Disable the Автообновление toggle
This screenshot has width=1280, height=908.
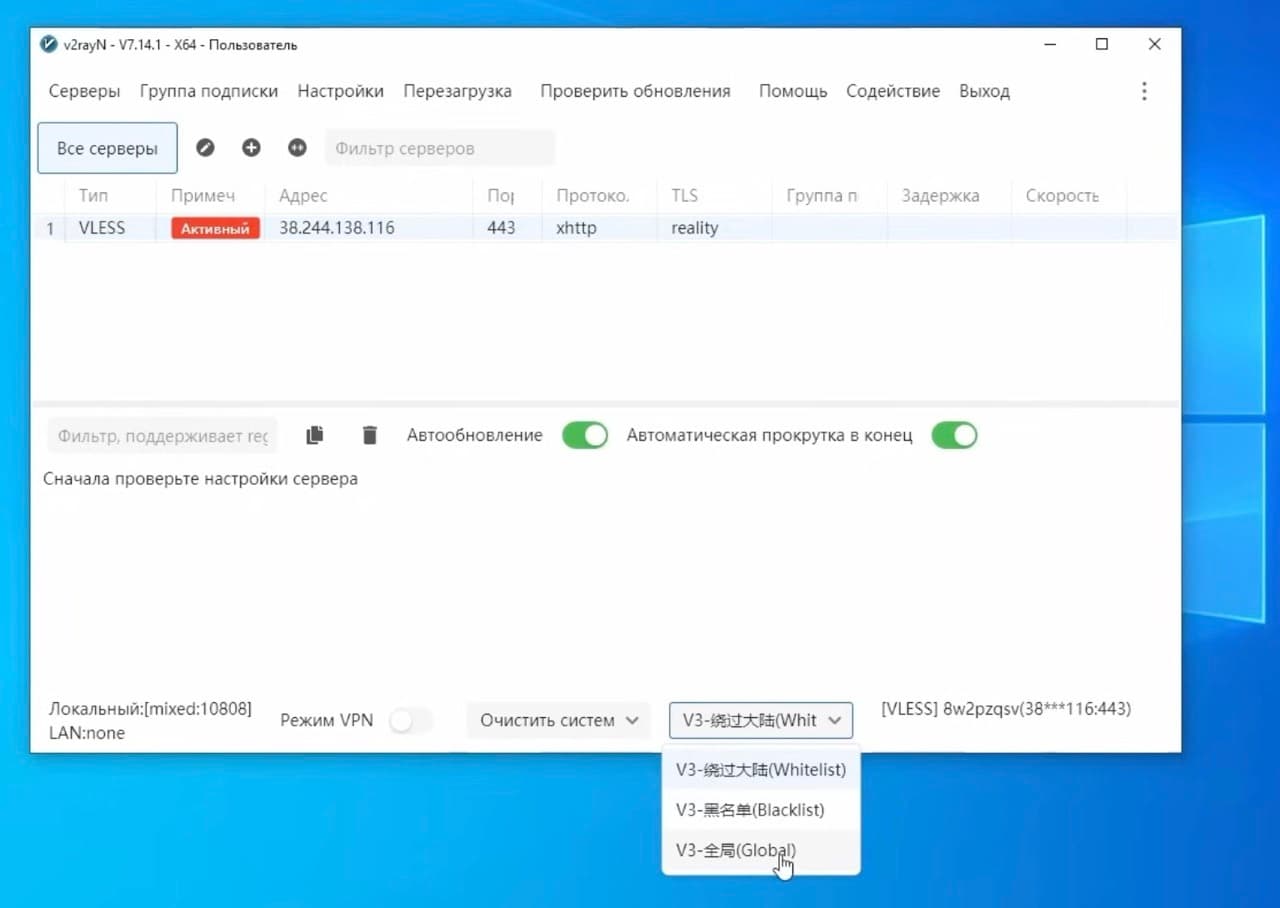(585, 435)
